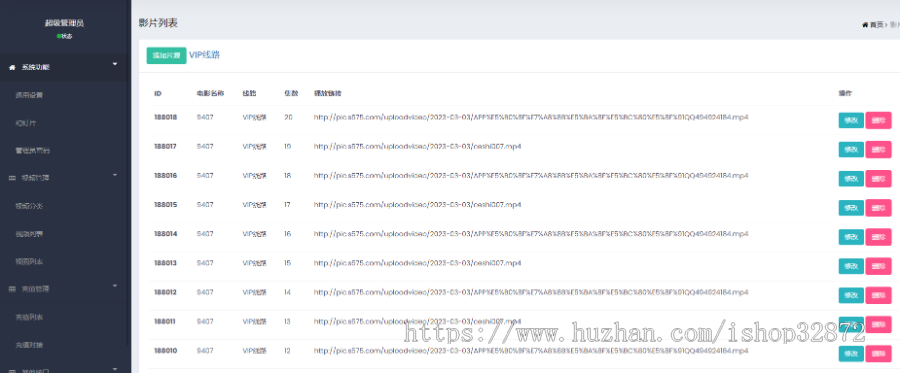
Task: Click 修改 for row ID 188015
Action: 851,208
